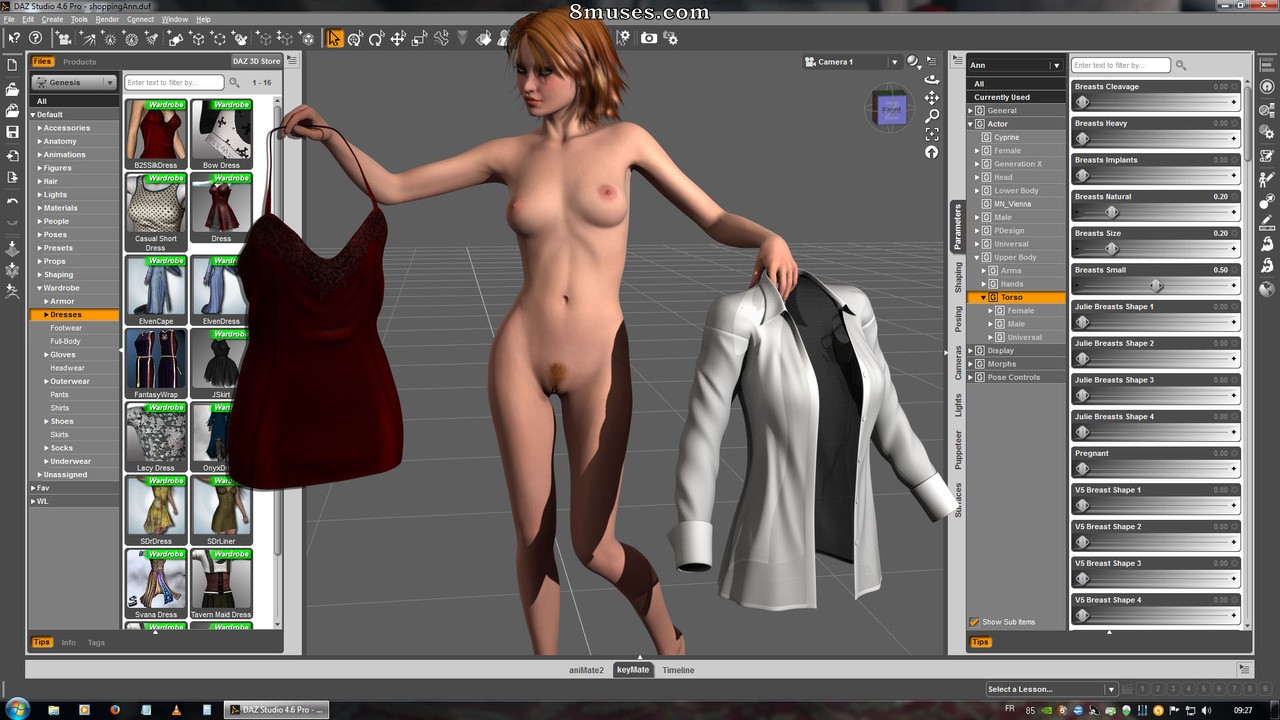The image size is (1280, 720).
Task: Open the Select a Lesson dropdown
Action: pyautogui.click(x=1050, y=689)
